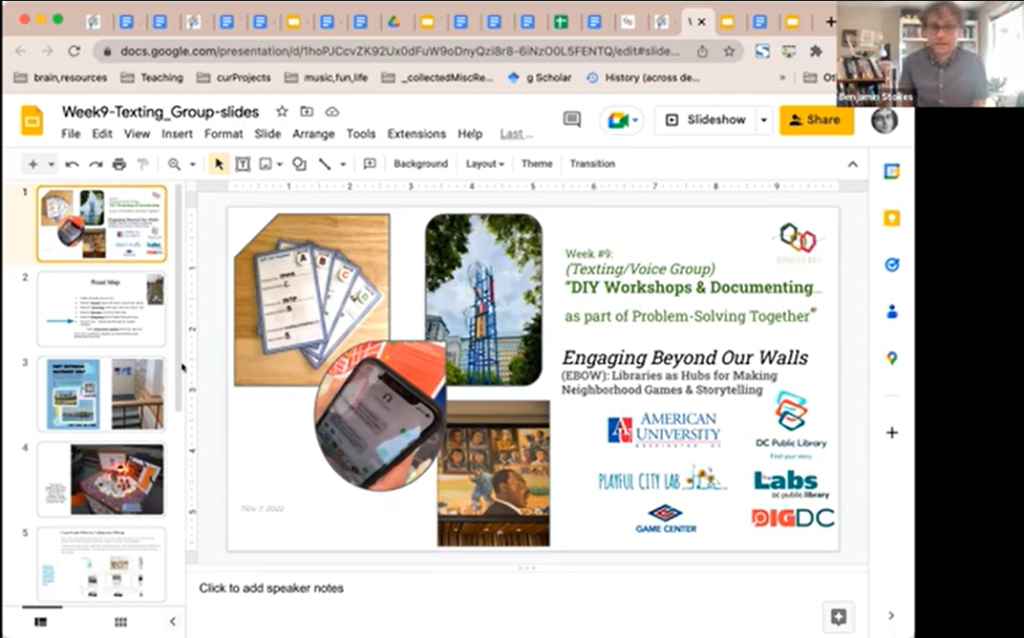Insert a Shape

(299, 165)
